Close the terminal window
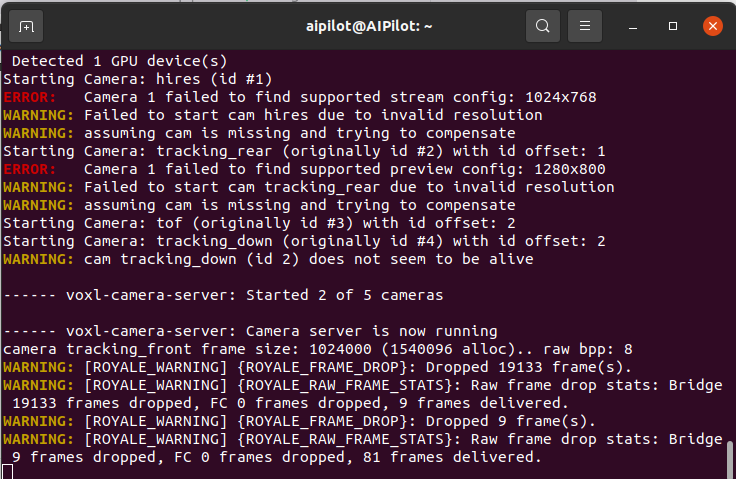This screenshot has width=736, height=479. pos(713,26)
